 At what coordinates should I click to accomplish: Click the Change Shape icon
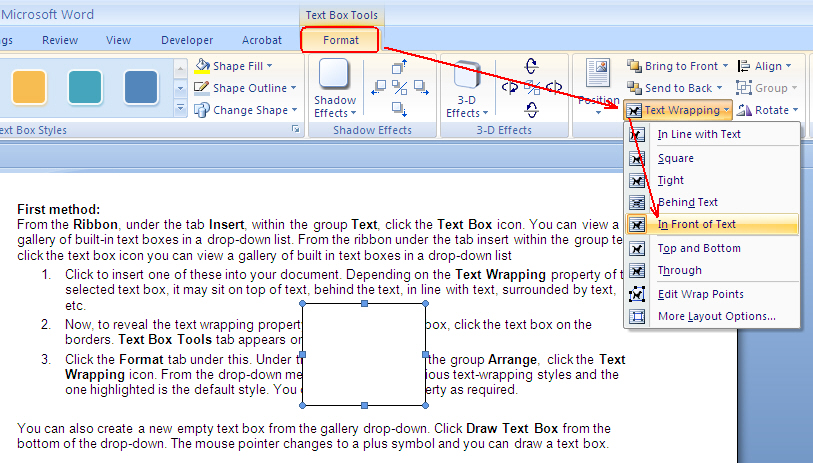point(202,110)
